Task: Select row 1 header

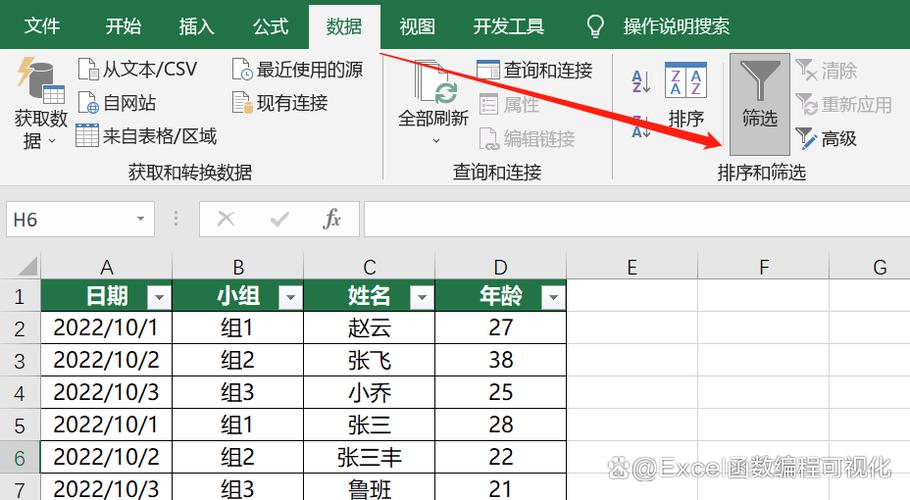Action: click(x=20, y=296)
